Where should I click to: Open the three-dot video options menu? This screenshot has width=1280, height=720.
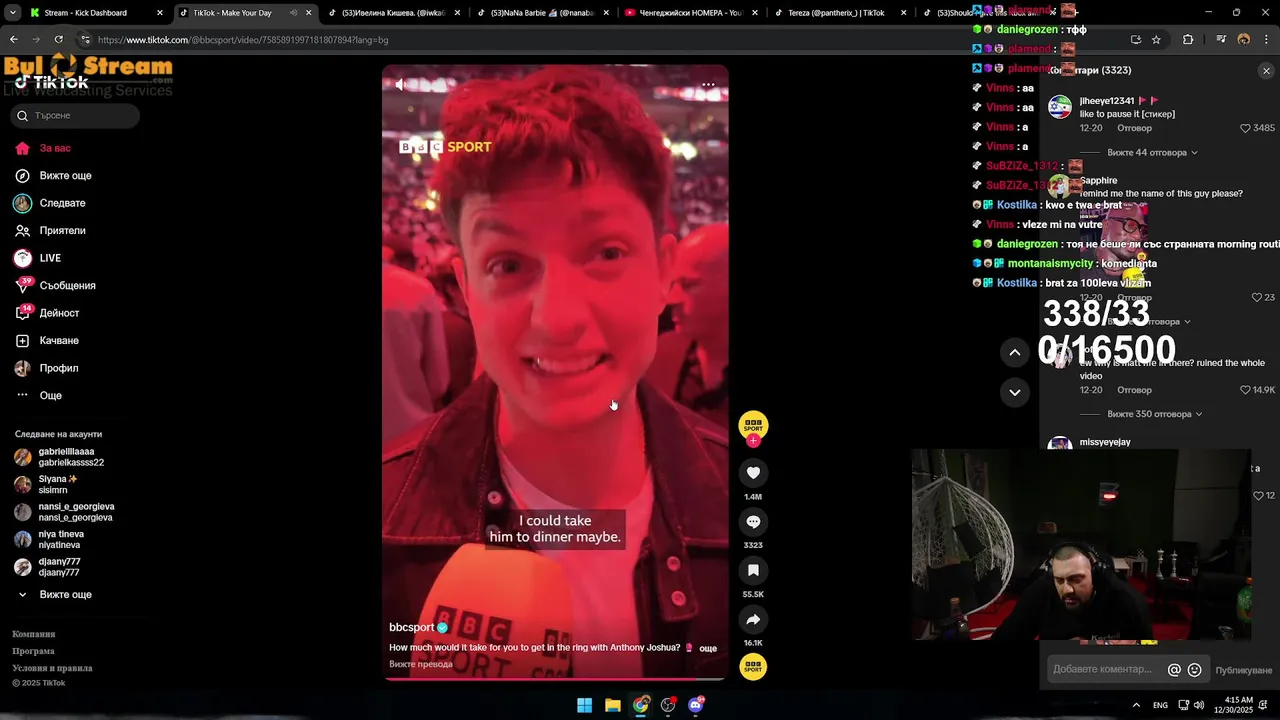(708, 85)
